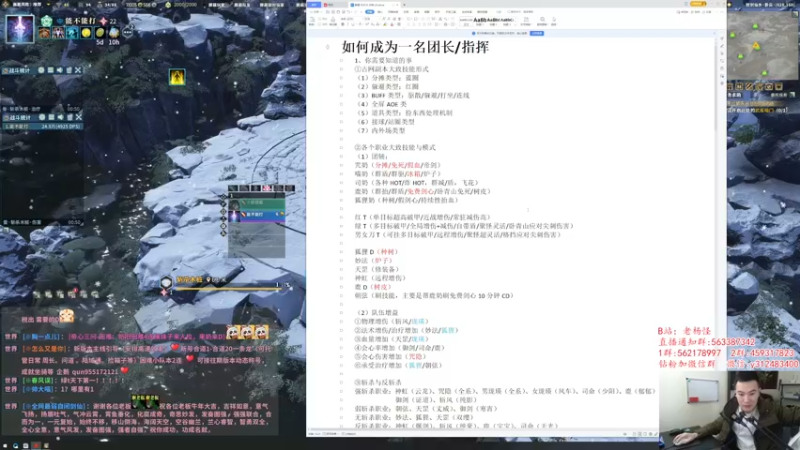The image size is (800, 450).
Task: Open the 选择 tool dropdown
Action: tap(554, 21)
